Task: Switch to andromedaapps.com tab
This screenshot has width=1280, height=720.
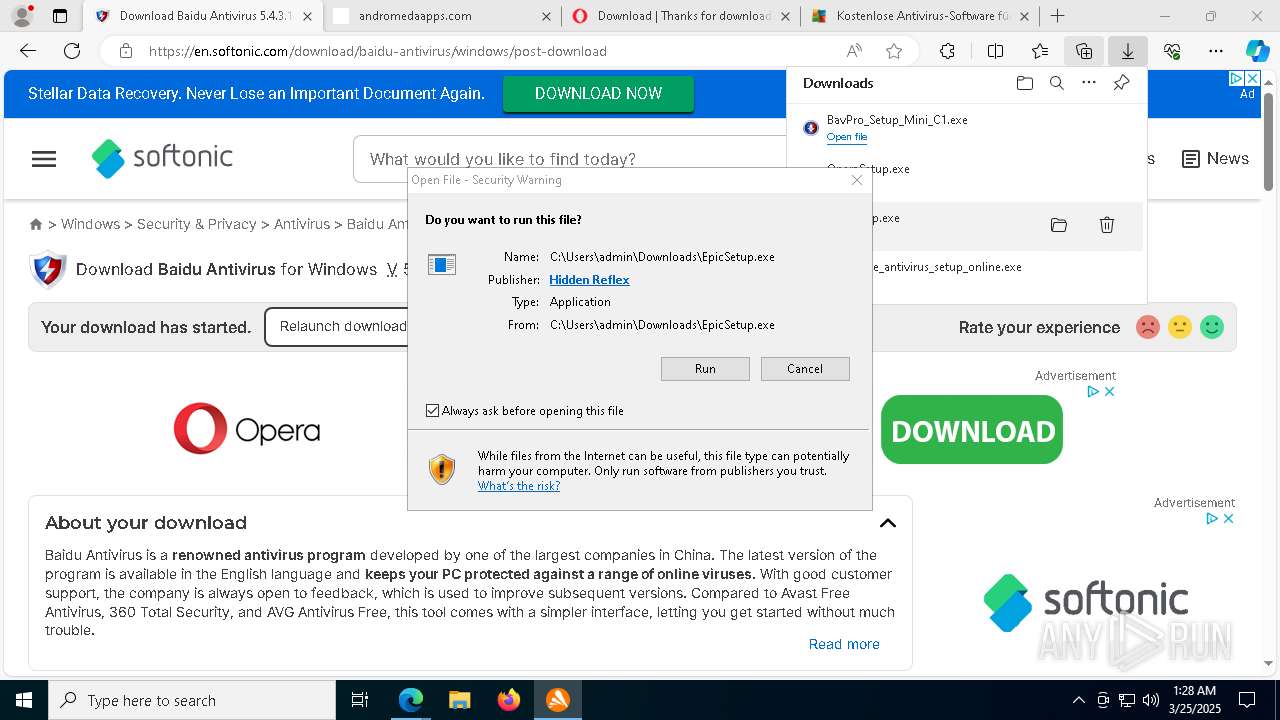Action: (443, 16)
